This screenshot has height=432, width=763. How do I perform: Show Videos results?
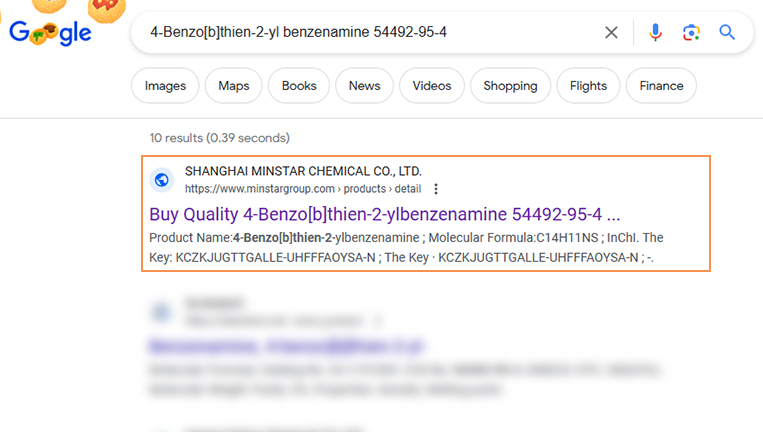432,86
